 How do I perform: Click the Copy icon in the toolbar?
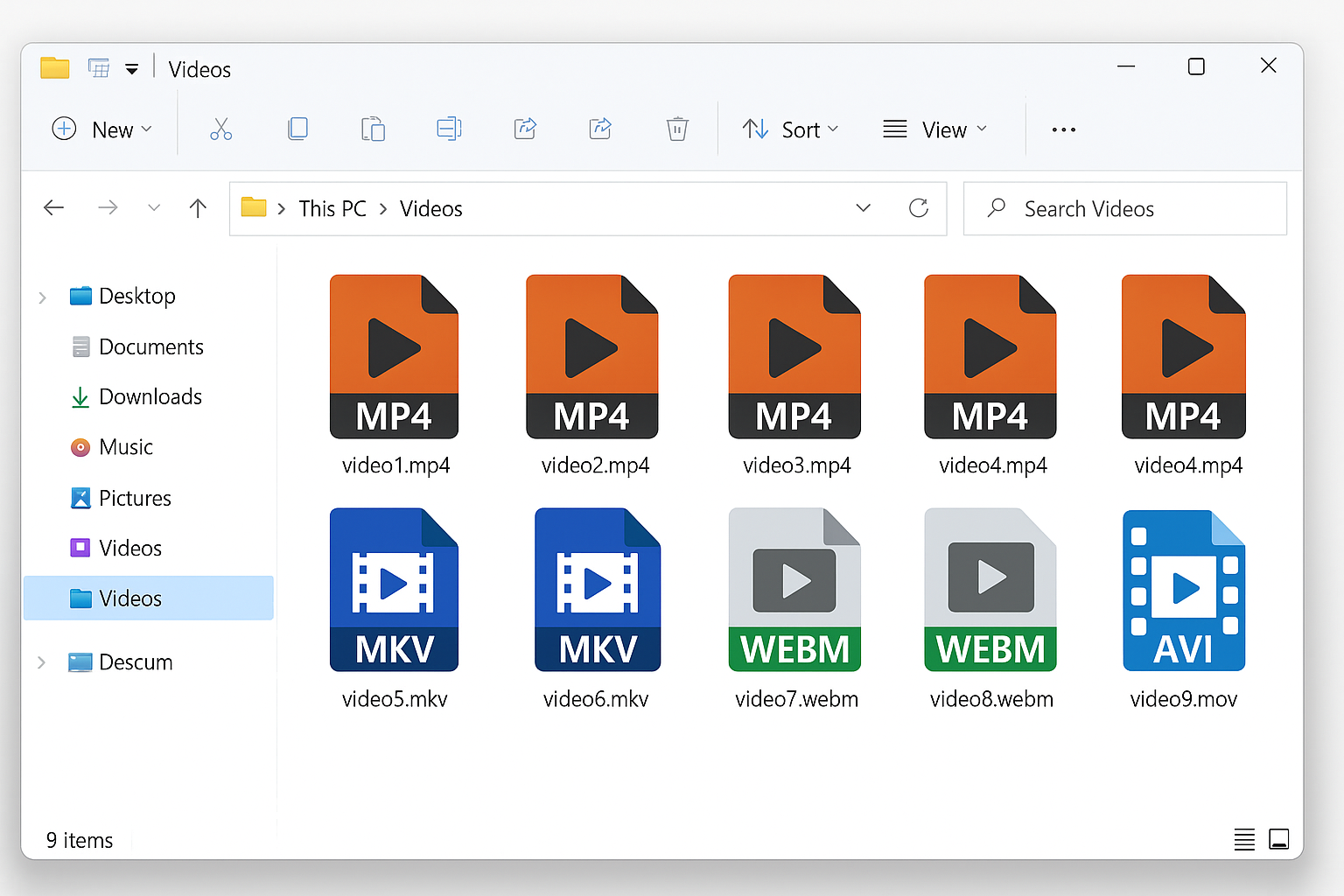point(297,129)
